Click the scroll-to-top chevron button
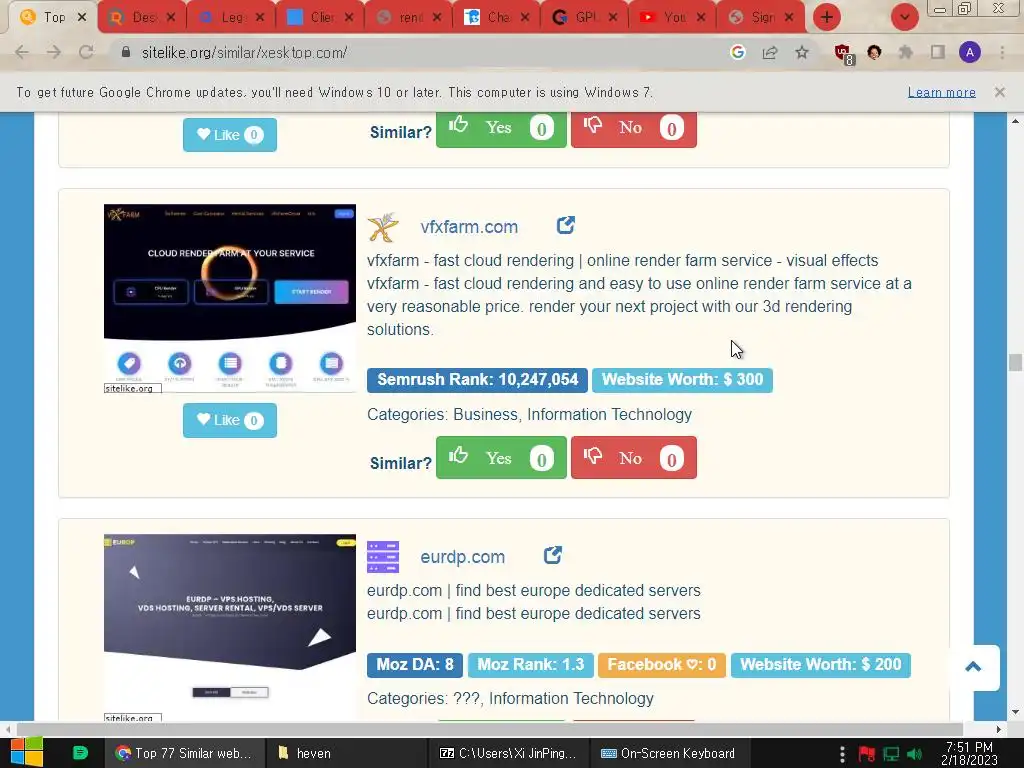 tap(973, 667)
